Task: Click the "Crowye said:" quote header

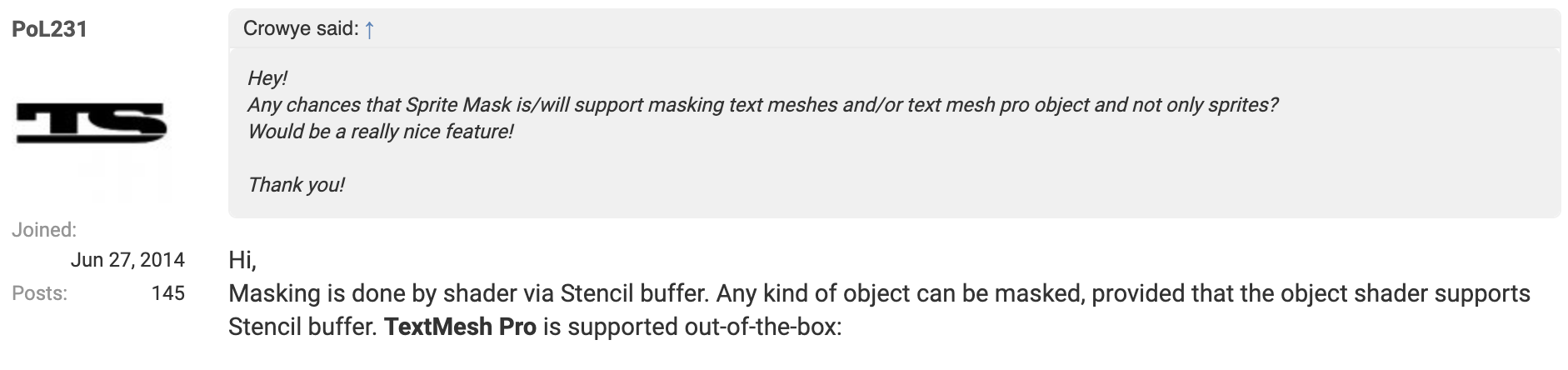Action: pyautogui.click(x=300, y=29)
